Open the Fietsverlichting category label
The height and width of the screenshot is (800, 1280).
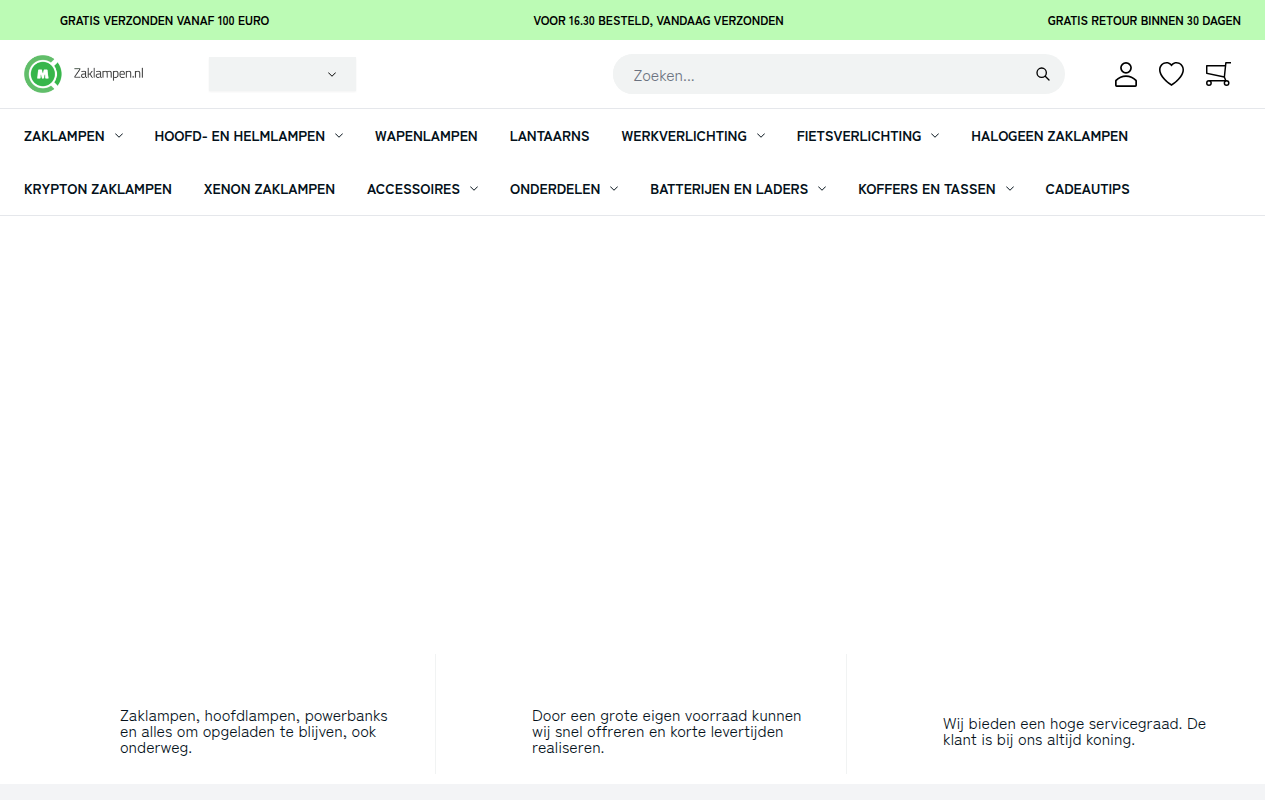[x=859, y=136]
